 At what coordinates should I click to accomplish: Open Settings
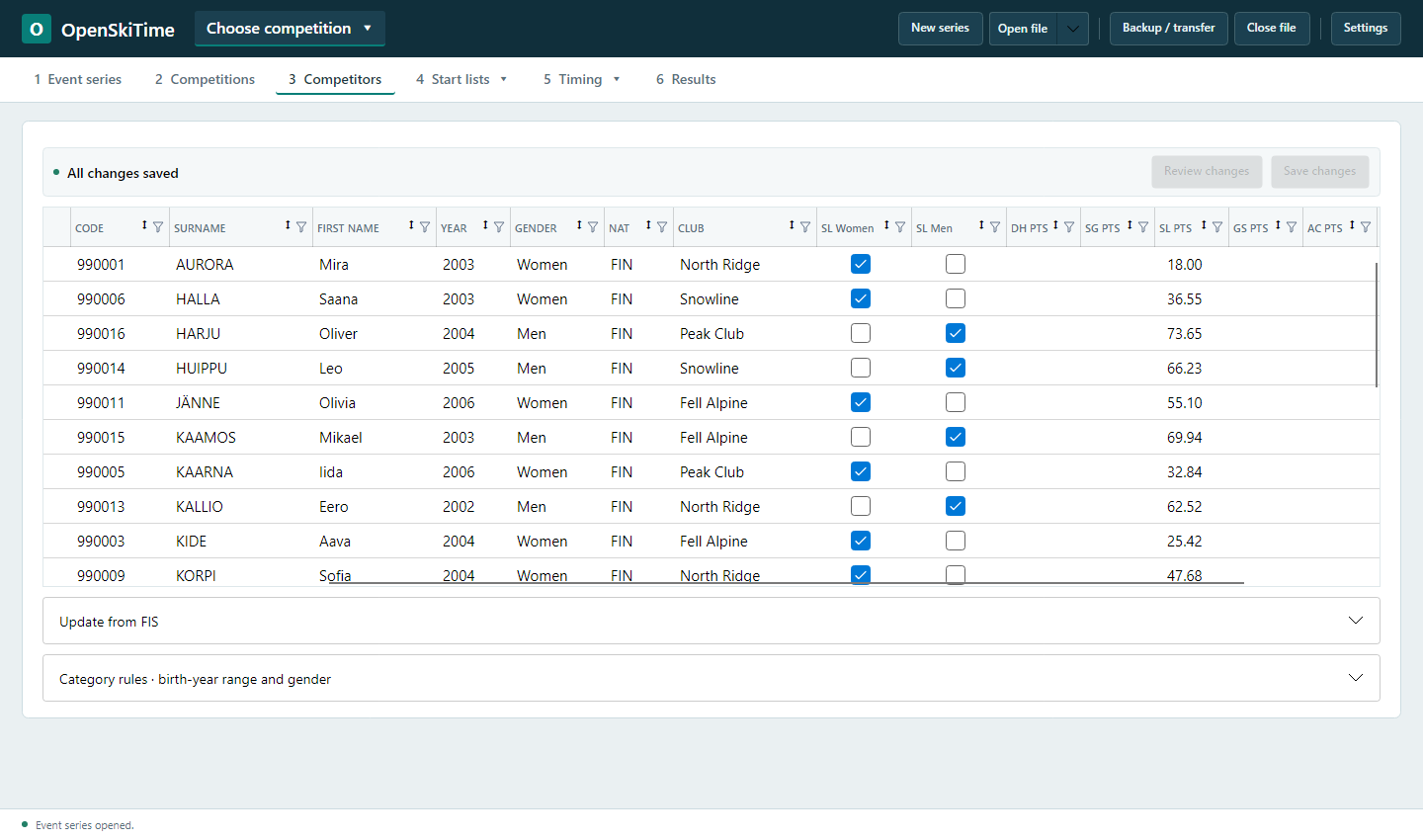point(1366,29)
